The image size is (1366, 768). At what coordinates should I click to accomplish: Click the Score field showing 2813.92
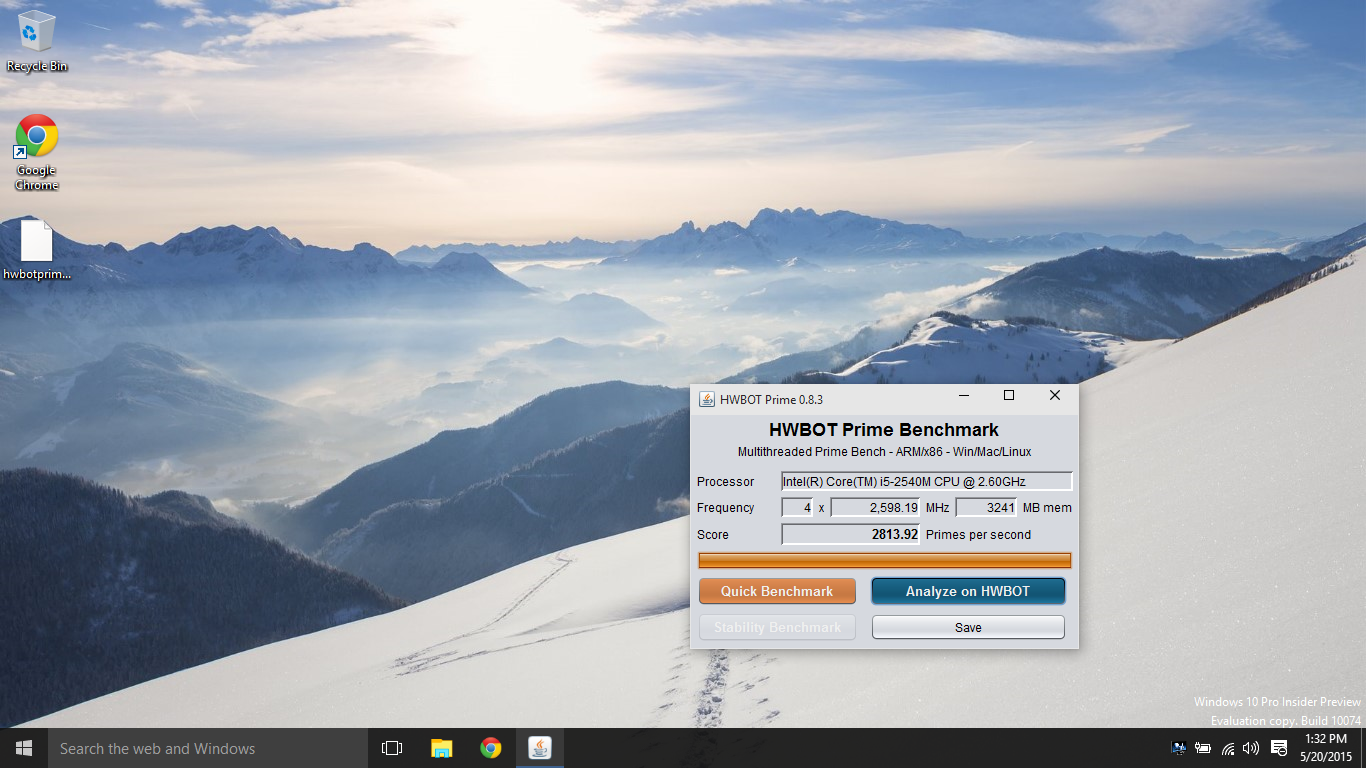pos(850,534)
